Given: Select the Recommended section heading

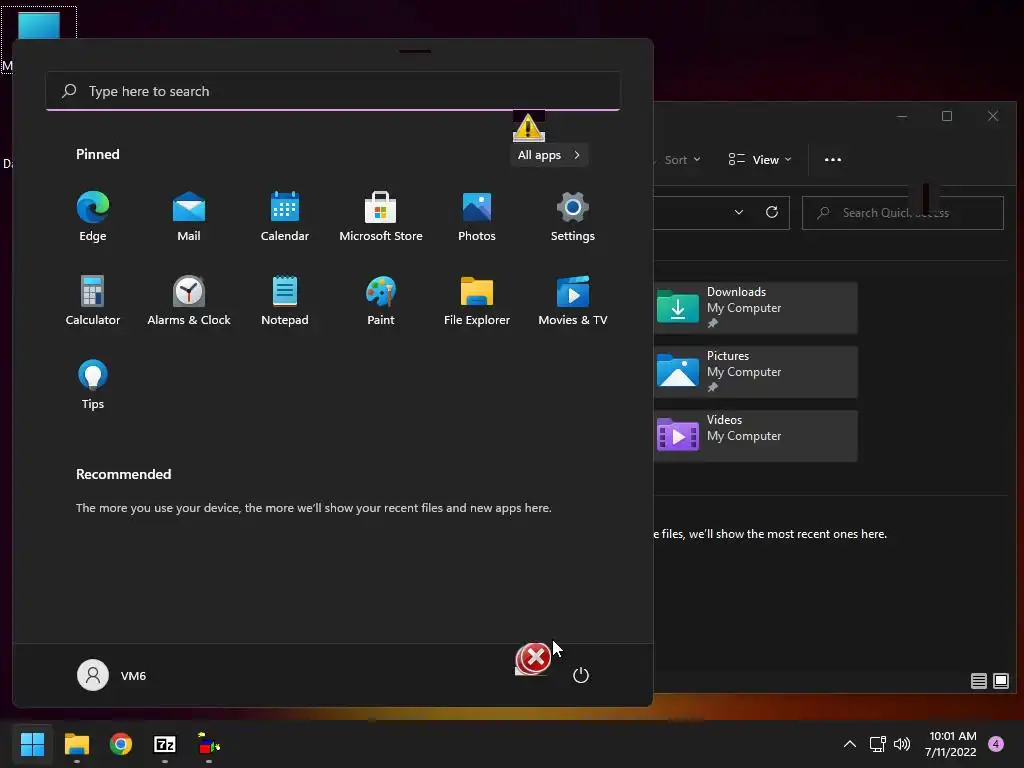Looking at the screenshot, I should point(123,474).
